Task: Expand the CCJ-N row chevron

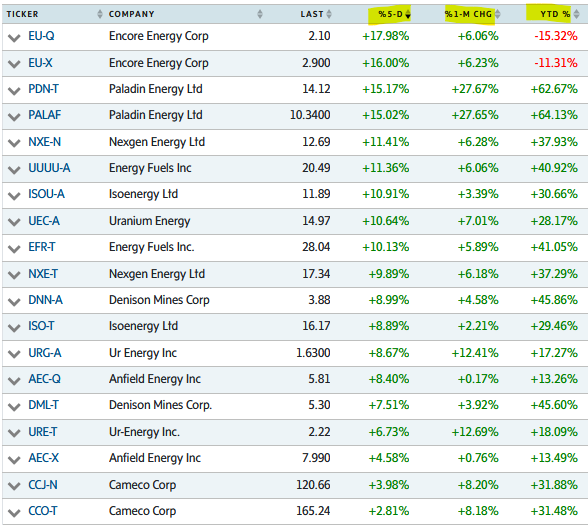Action: tap(14, 486)
